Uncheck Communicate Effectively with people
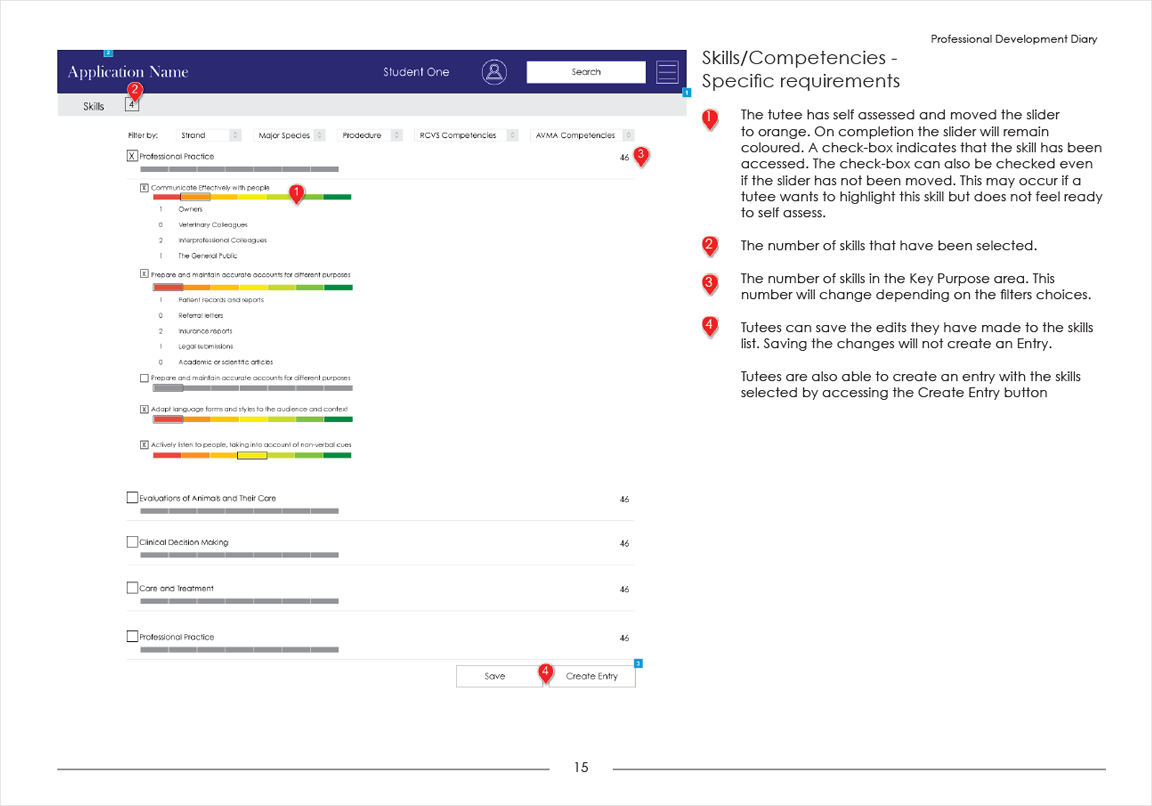The image size is (1152, 806). 145,188
